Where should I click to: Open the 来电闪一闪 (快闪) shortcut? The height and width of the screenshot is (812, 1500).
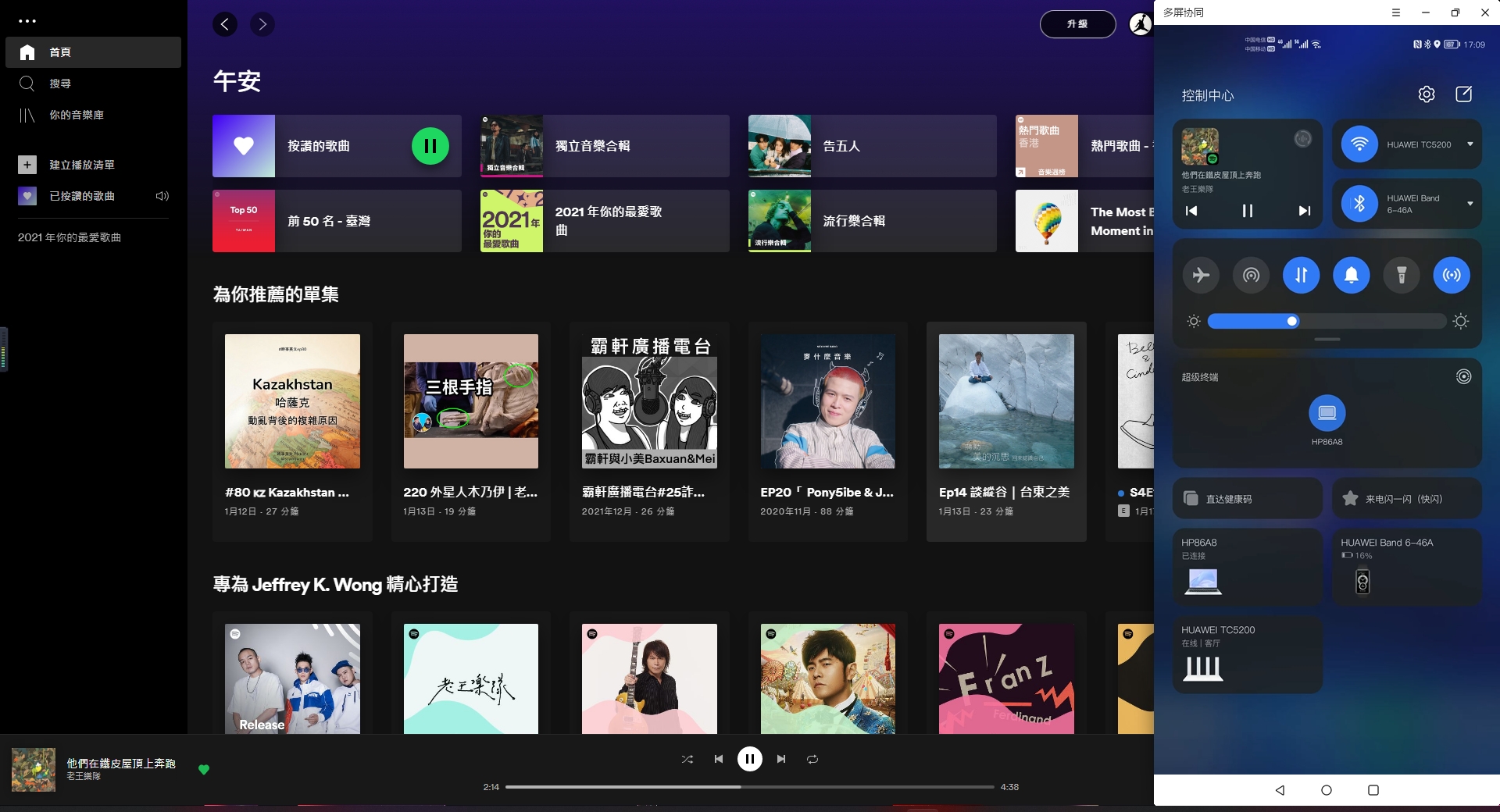pos(1407,498)
